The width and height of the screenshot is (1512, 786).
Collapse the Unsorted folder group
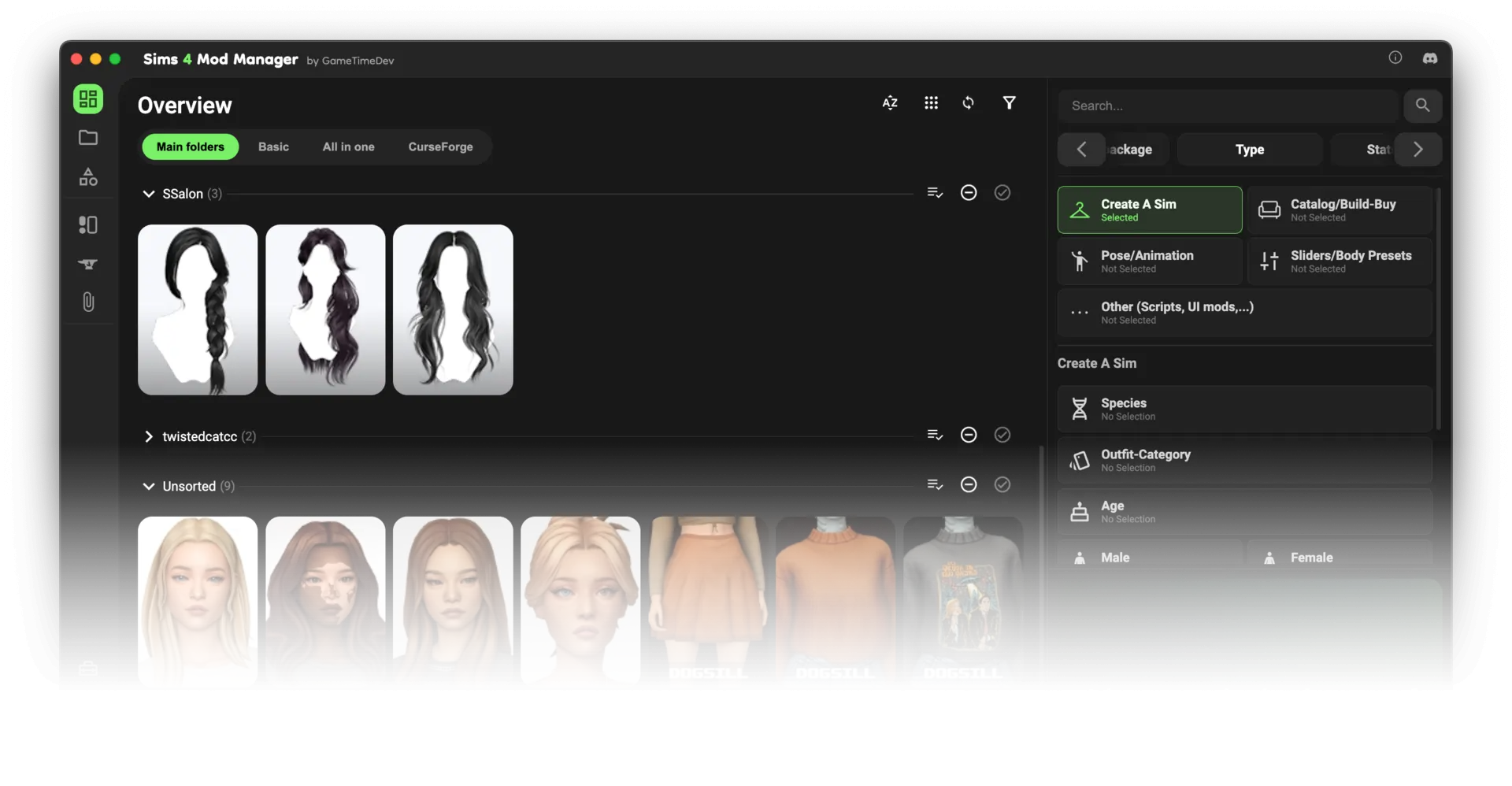click(148, 487)
